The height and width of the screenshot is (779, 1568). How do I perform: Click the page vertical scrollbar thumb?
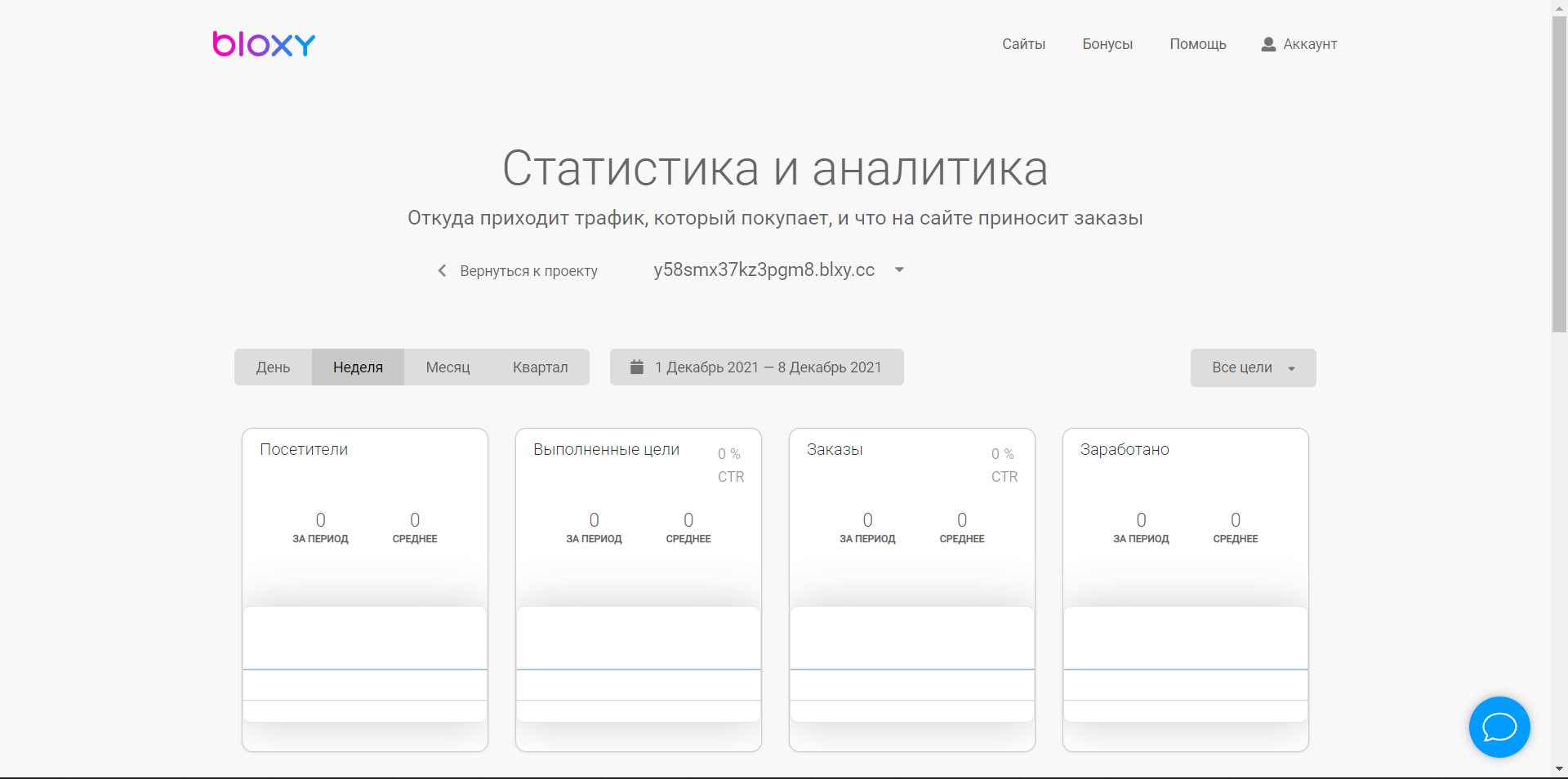point(1560,173)
